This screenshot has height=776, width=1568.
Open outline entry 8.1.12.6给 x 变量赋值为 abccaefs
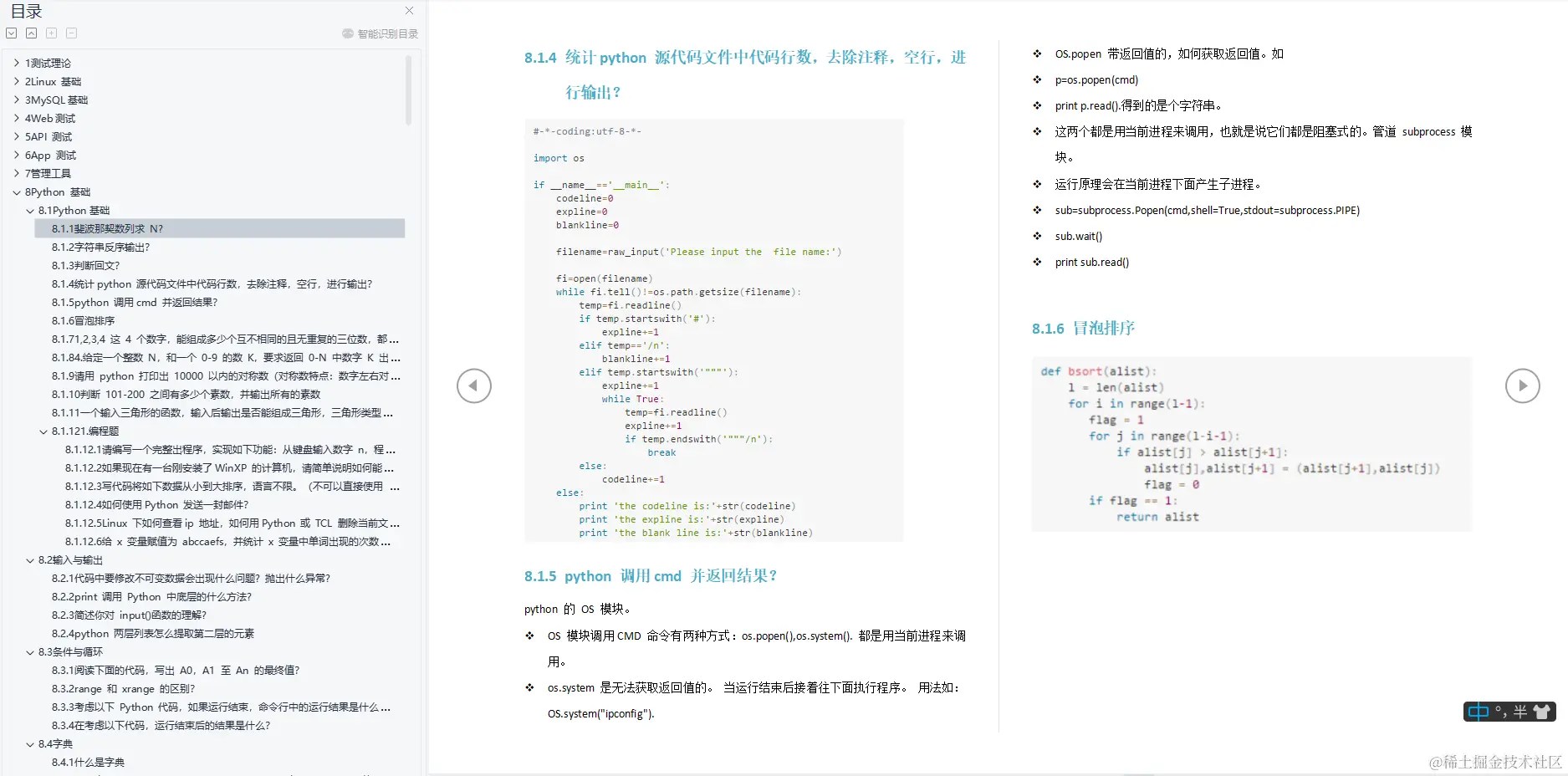point(228,541)
